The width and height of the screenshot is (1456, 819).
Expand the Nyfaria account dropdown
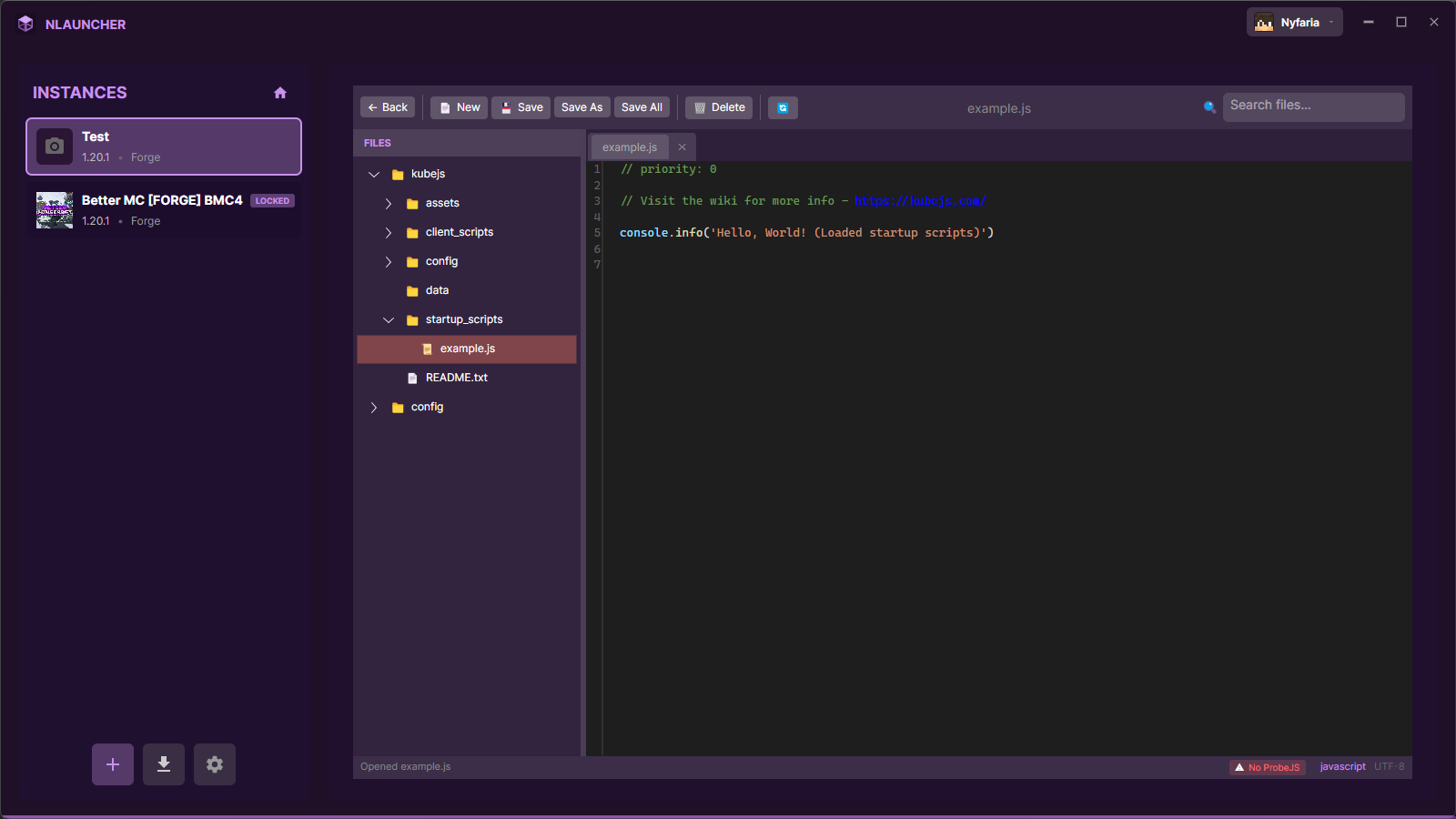tap(1293, 21)
